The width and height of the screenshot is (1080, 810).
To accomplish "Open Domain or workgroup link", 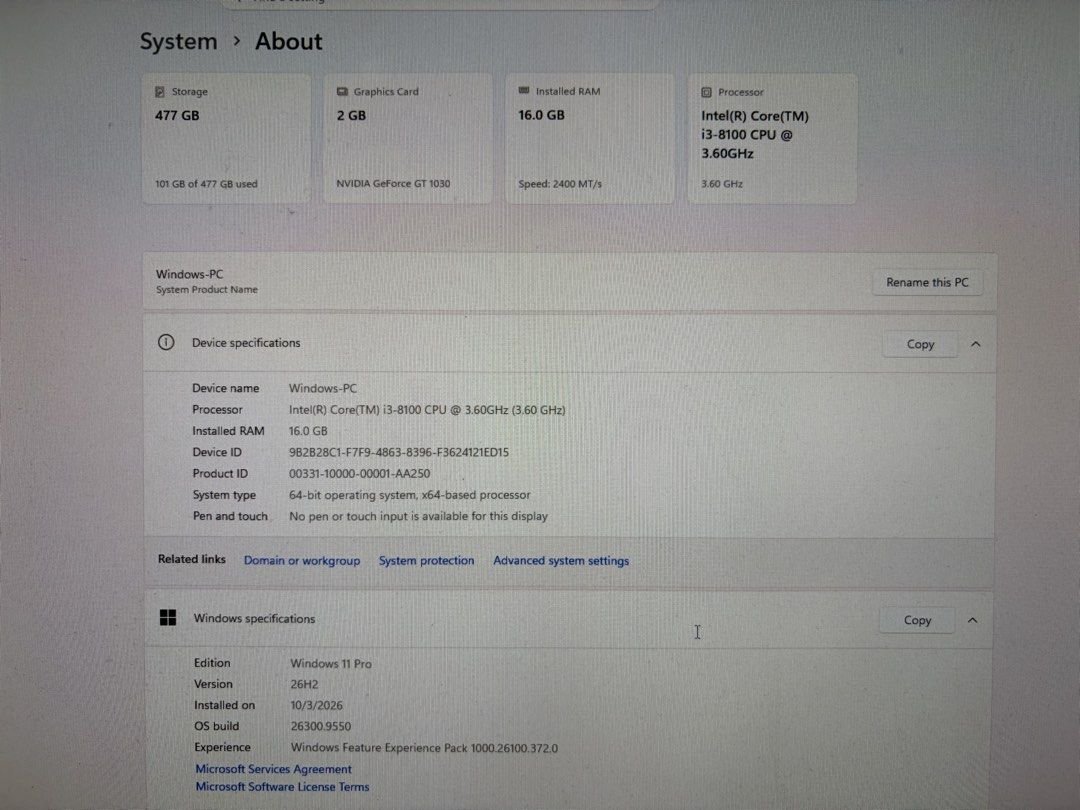I will coord(302,561).
